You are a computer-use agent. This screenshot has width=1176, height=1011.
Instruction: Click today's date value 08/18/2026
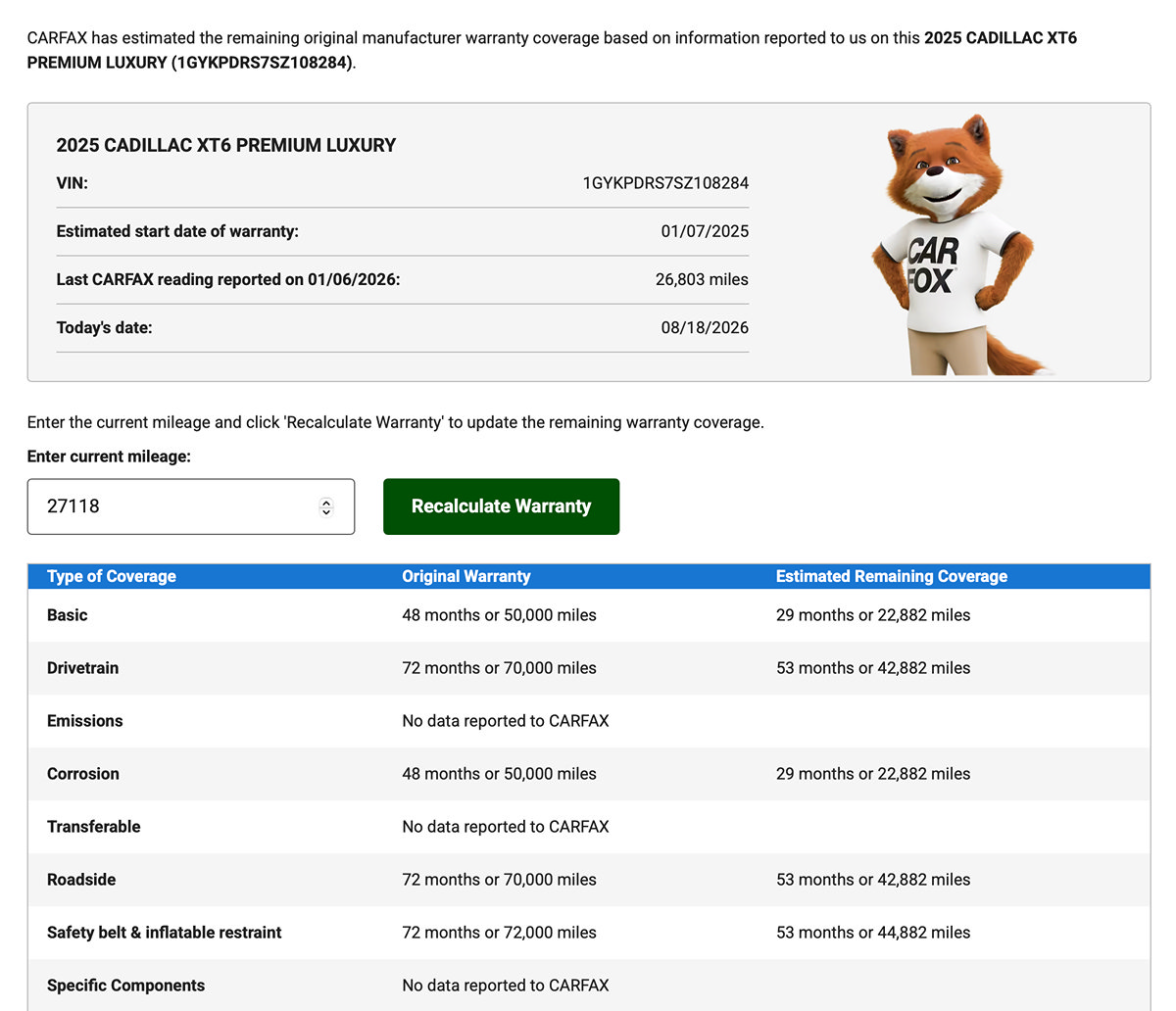(705, 327)
